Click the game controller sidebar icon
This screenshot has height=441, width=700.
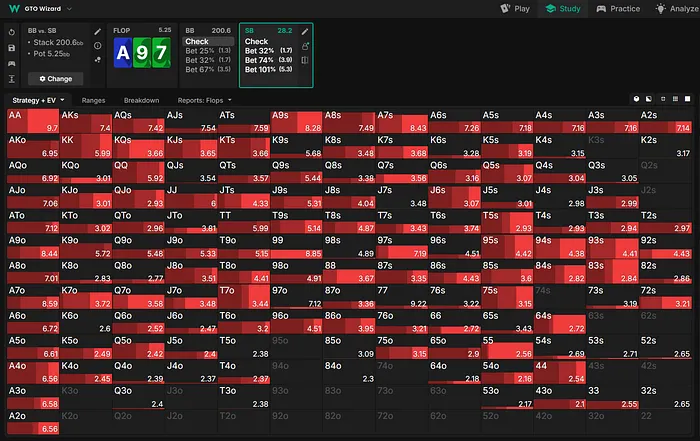click(x=9, y=62)
